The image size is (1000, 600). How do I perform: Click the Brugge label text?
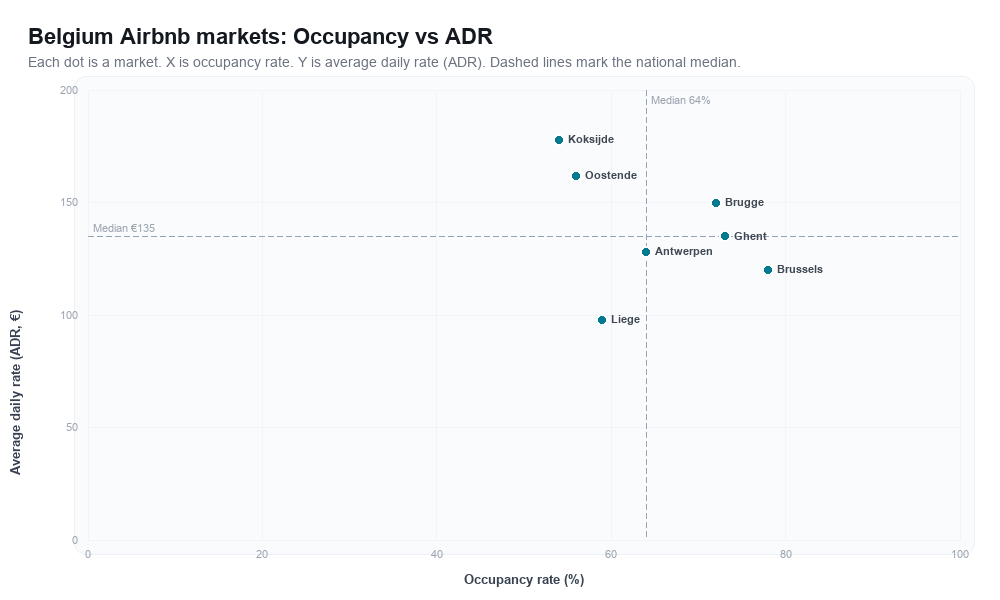pos(744,202)
